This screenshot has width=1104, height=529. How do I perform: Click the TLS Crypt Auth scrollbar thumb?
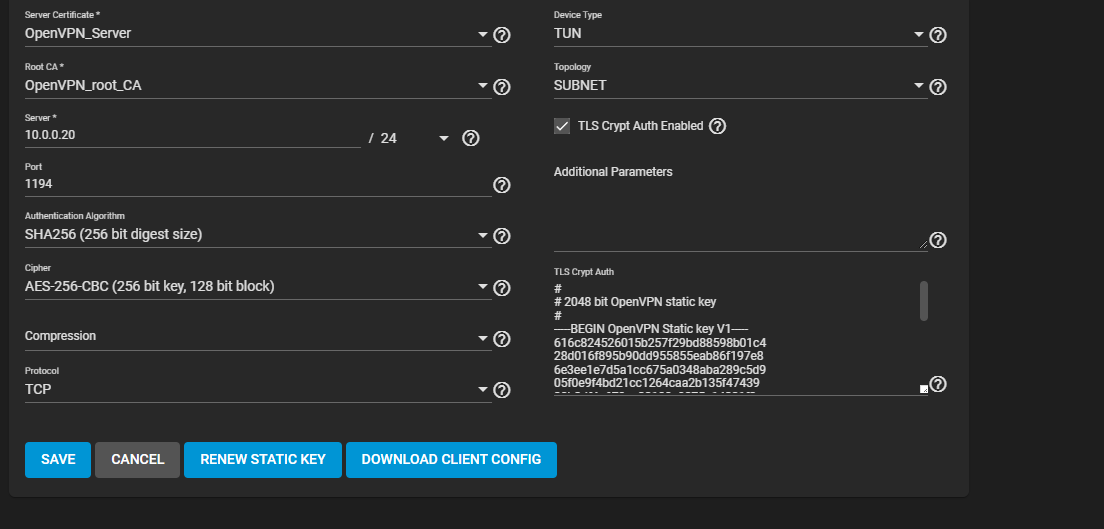924,301
